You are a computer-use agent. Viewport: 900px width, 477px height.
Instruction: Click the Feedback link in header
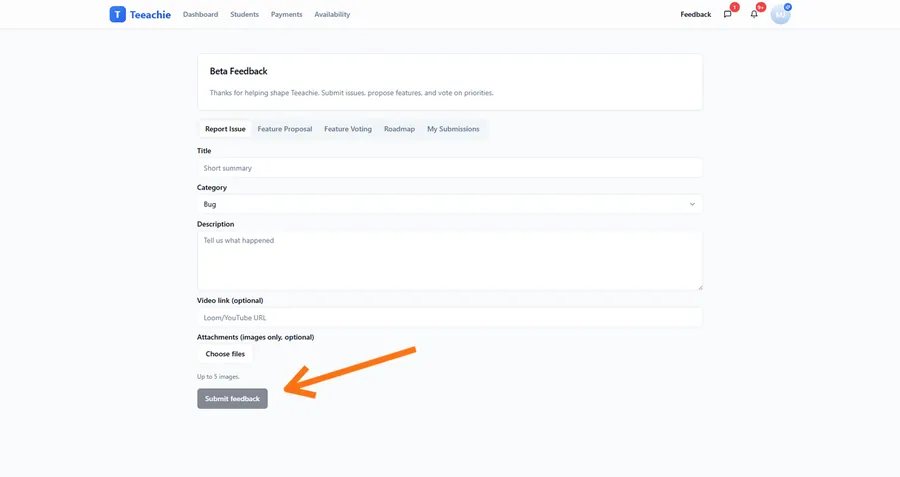(x=695, y=15)
